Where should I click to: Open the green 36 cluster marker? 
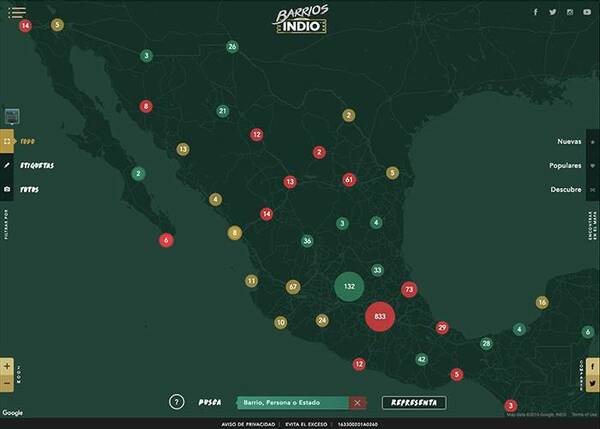tap(307, 241)
